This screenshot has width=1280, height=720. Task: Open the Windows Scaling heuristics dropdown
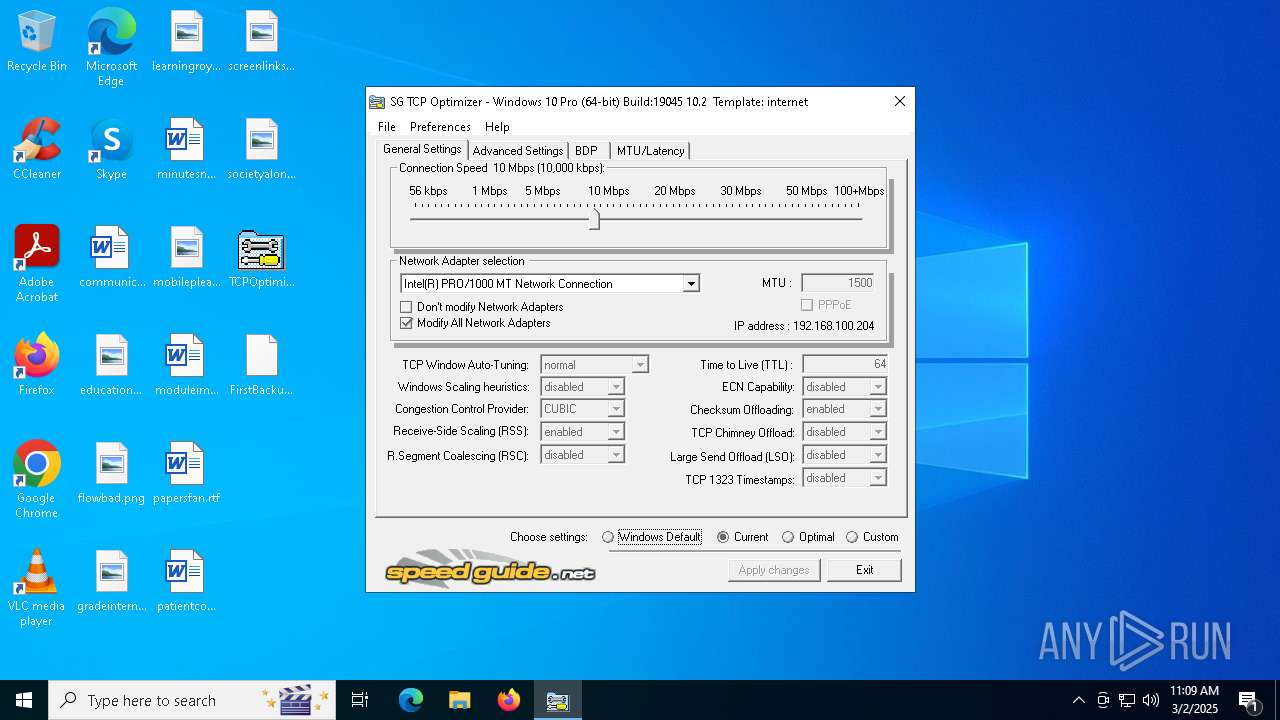pyautogui.click(x=616, y=387)
